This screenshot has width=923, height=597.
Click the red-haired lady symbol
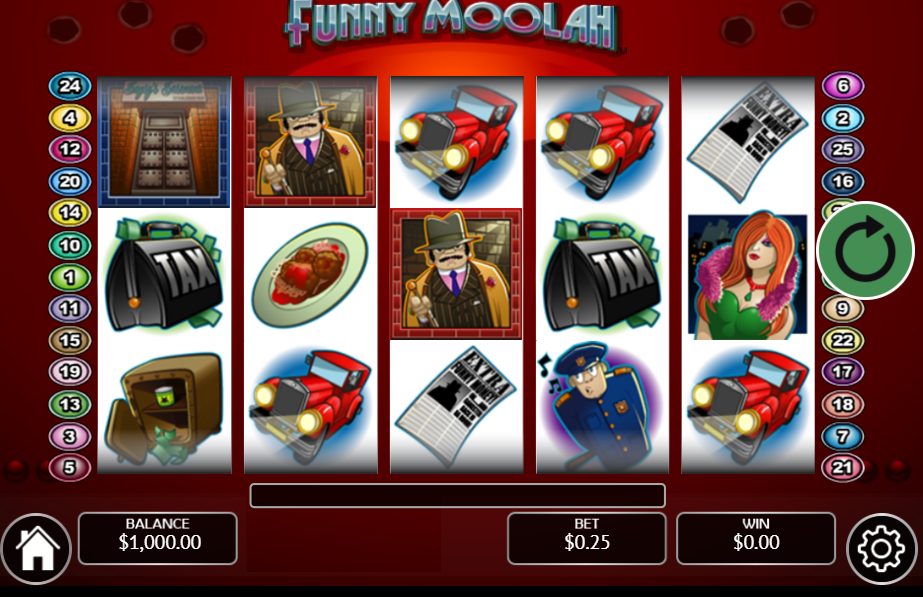click(748, 274)
